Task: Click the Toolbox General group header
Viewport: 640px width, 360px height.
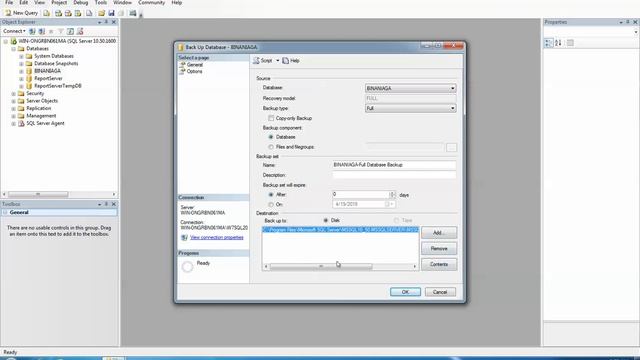Action: pos(59,212)
